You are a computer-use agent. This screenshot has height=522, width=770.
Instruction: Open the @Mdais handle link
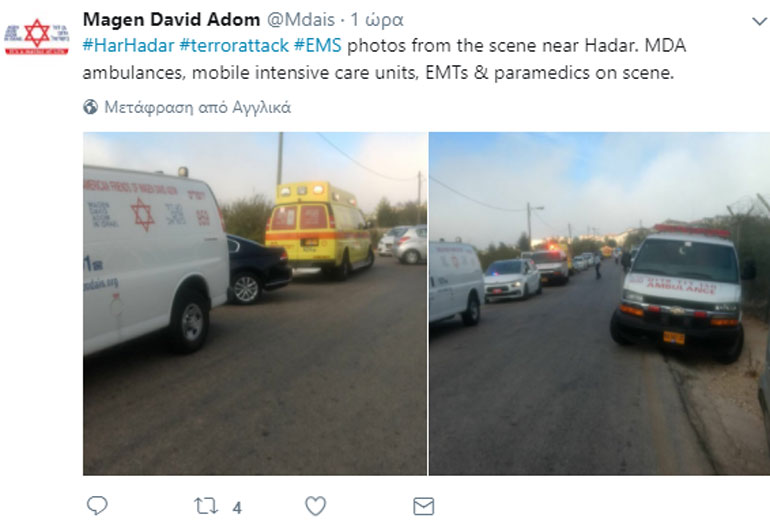tap(301, 20)
